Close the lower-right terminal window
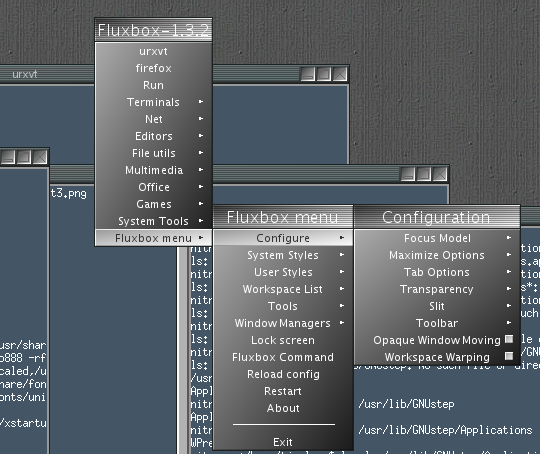This screenshot has width=540, height=454. pyautogui.click(x=440, y=174)
